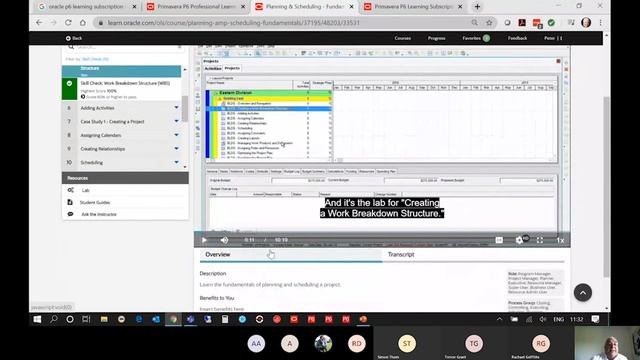This screenshot has width=640, height=360.
Task: Open the Adobe Acrobat extension
Action: (522, 23)
